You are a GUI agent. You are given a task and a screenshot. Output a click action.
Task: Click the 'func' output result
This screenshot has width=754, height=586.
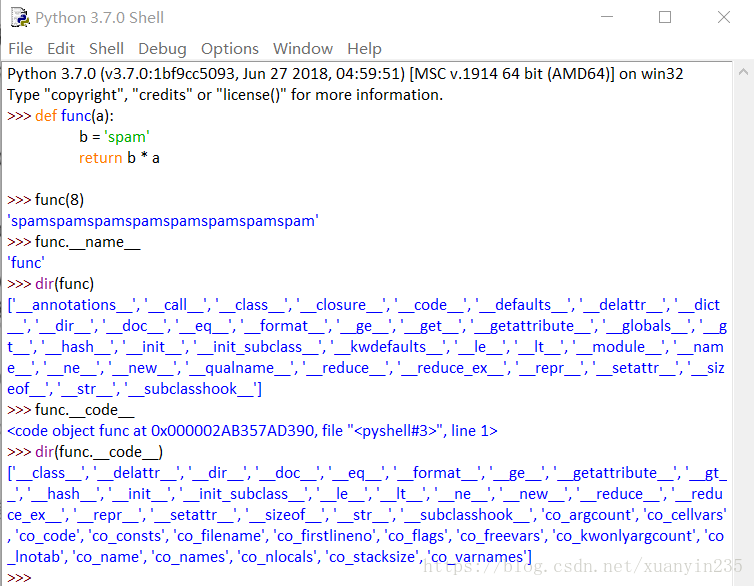pos(26,263)
